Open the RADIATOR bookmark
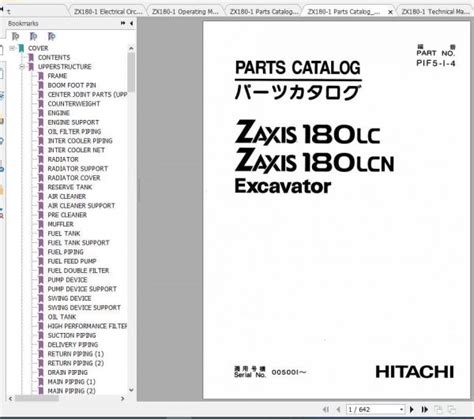 (63, 159)
